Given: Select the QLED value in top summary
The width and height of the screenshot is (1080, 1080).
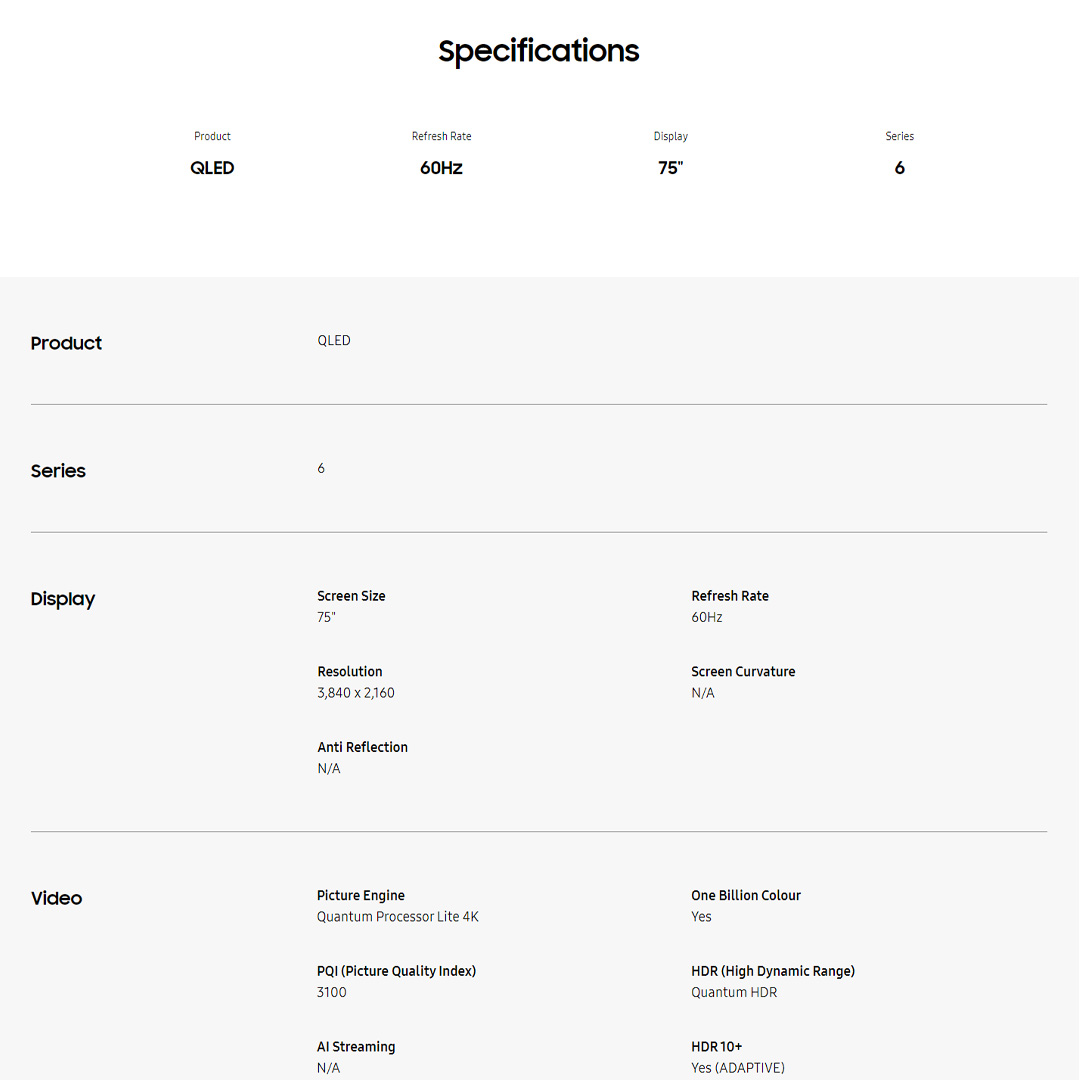Looking at the screenshot, I should coord(212,168).
